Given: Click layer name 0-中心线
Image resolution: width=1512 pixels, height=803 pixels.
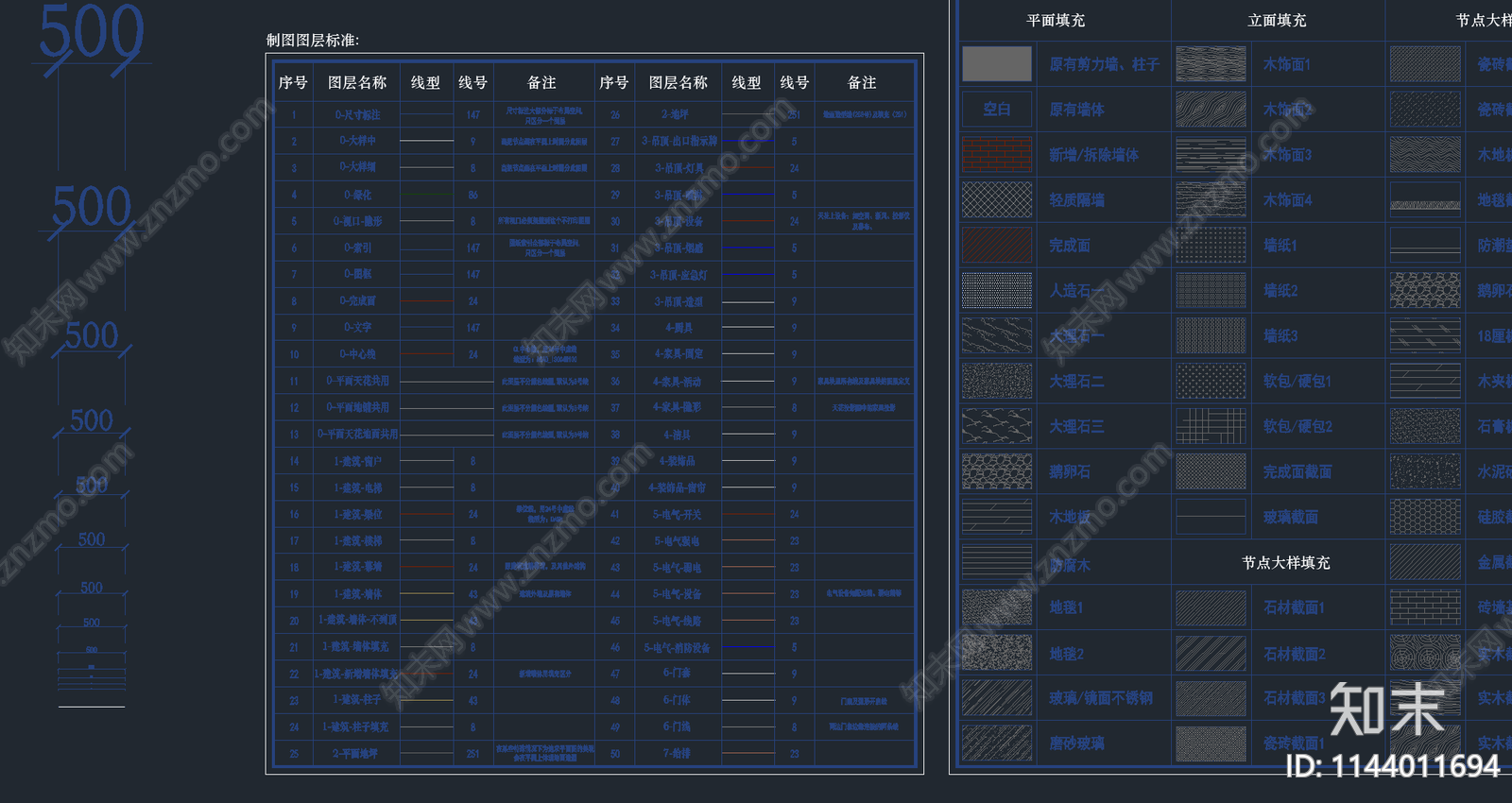Looking at the screenshot, I should 358,354.
